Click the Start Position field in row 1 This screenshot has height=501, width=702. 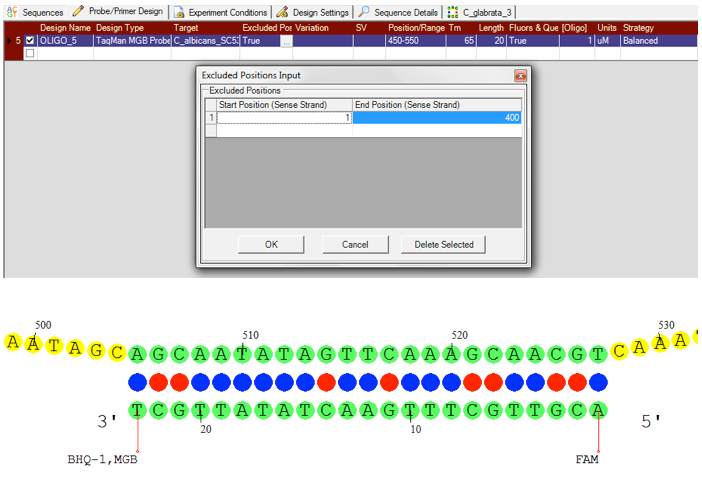click(284, 118)
